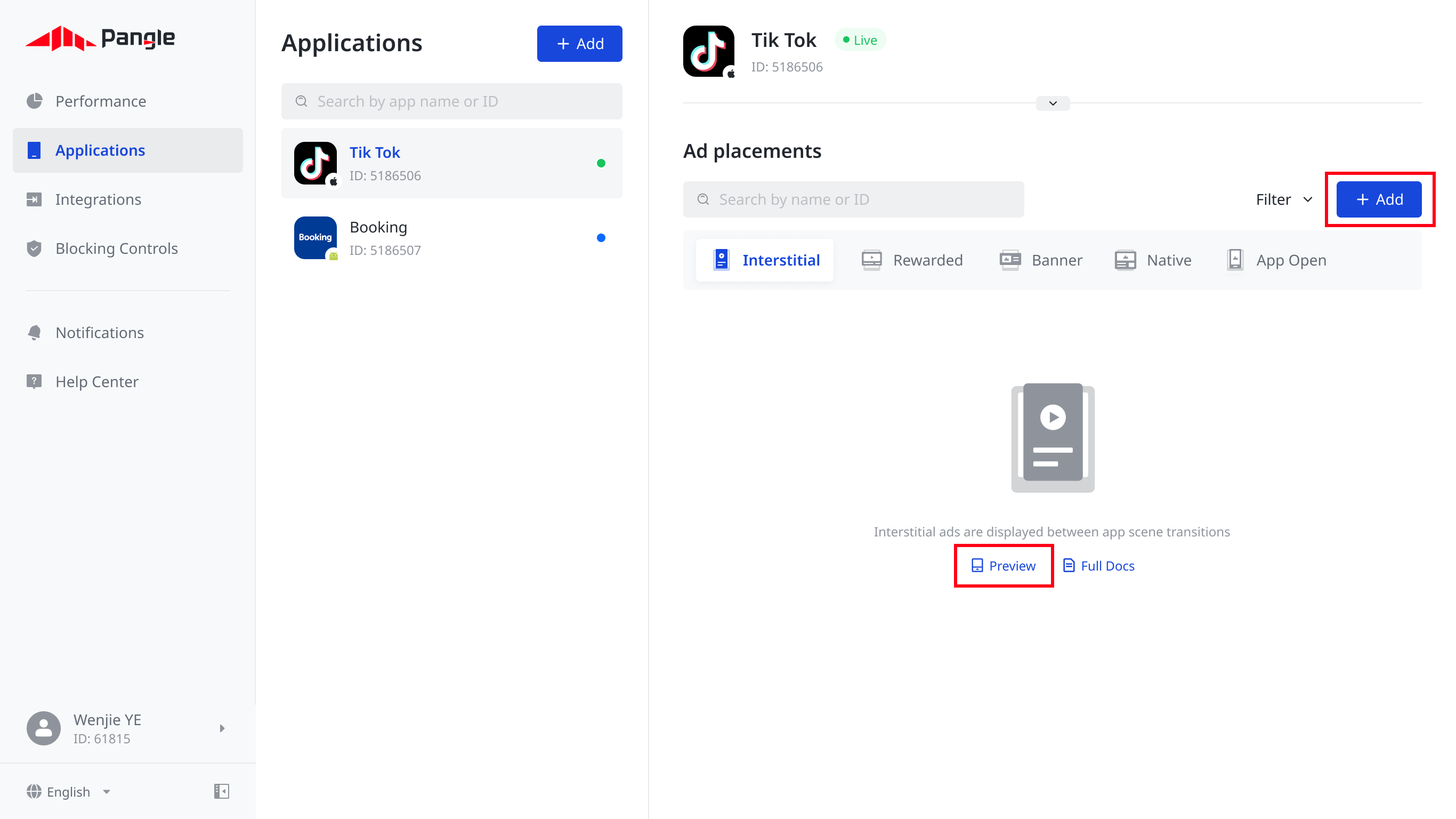The image size is (1456, 819).
Task: Expand app details chevron
Action: [x=1053, y=103]
